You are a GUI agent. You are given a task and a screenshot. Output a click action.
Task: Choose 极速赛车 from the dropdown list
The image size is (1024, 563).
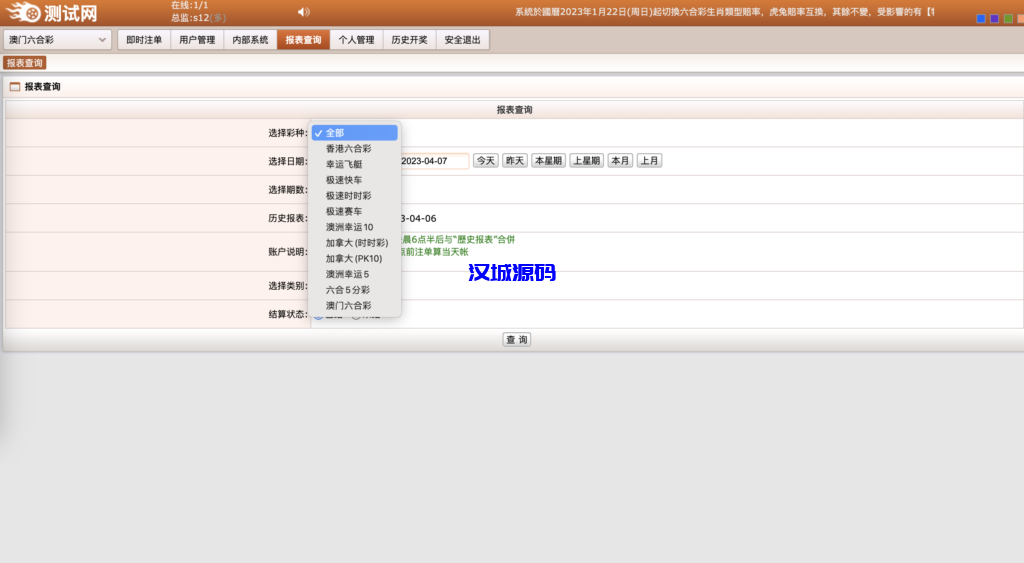[x=355, y=211]
